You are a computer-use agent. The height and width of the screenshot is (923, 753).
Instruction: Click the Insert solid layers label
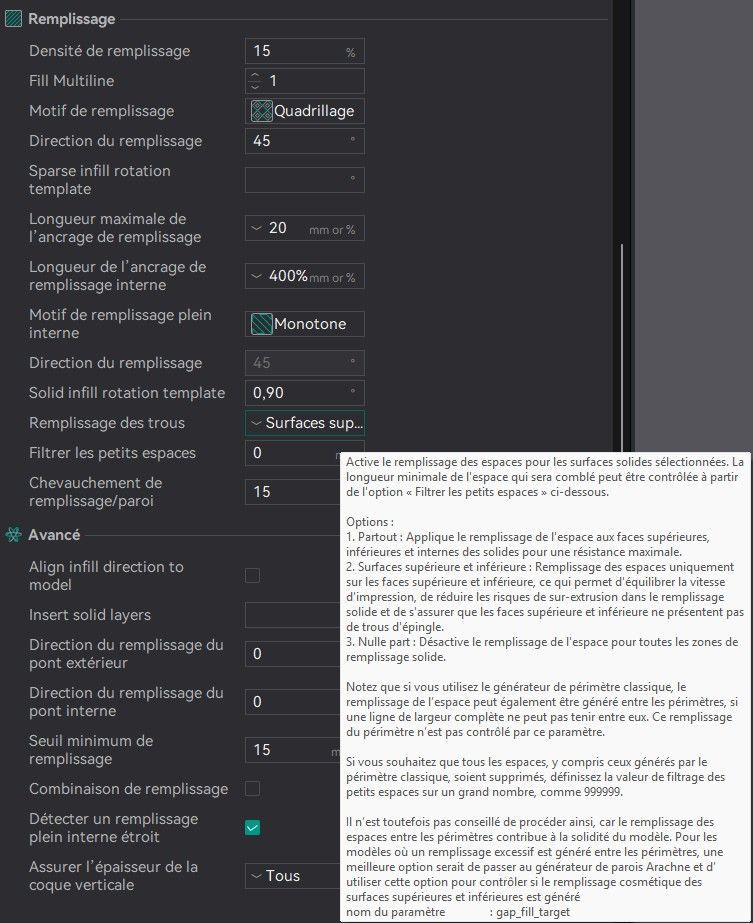tap(89, 615)
